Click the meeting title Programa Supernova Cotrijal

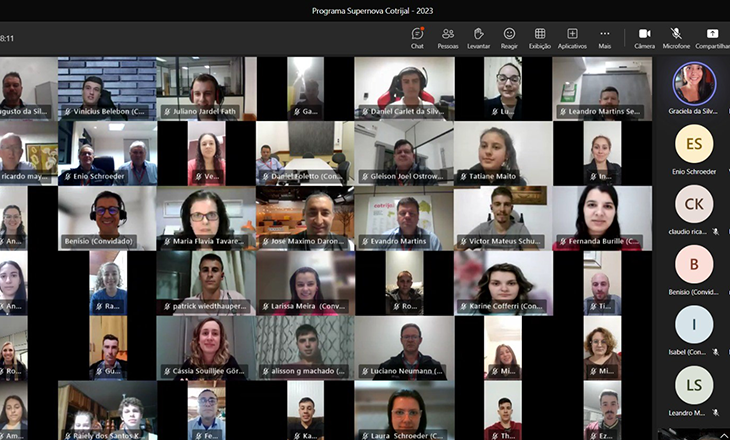pyautogui.click(x=372, y=10)
